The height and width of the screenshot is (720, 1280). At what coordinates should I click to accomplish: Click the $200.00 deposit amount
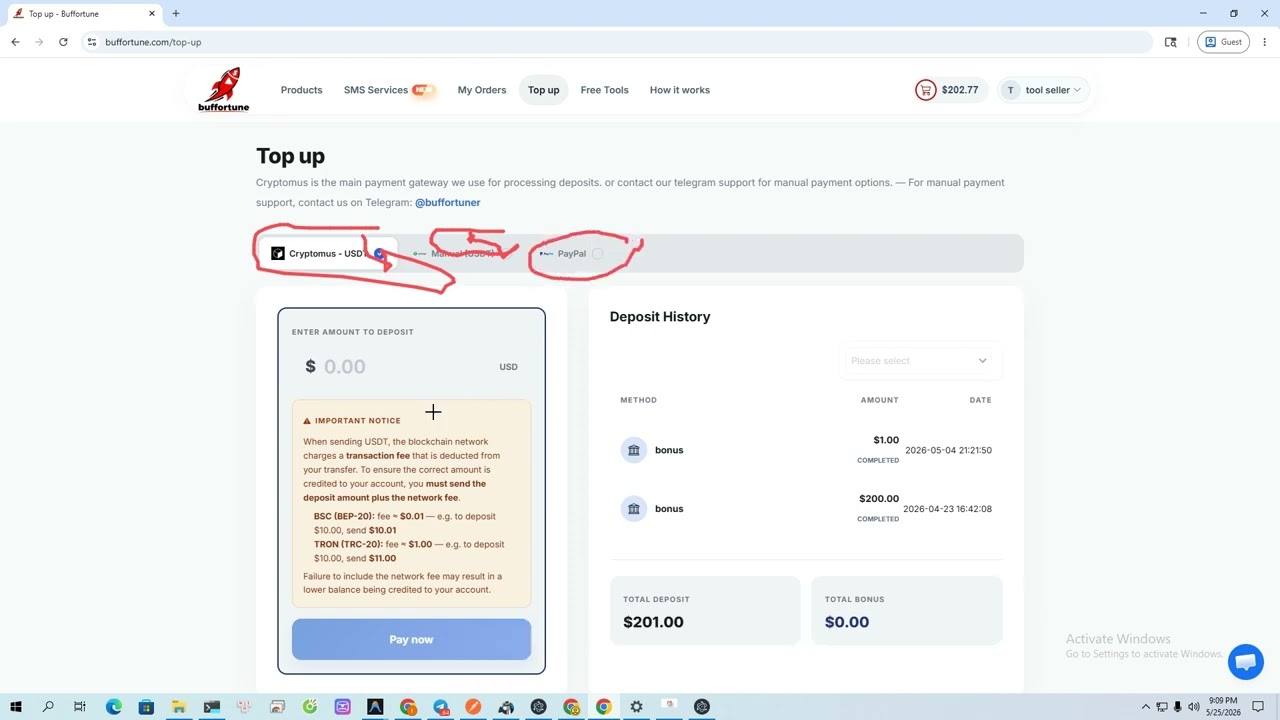(x=879, y=499)
